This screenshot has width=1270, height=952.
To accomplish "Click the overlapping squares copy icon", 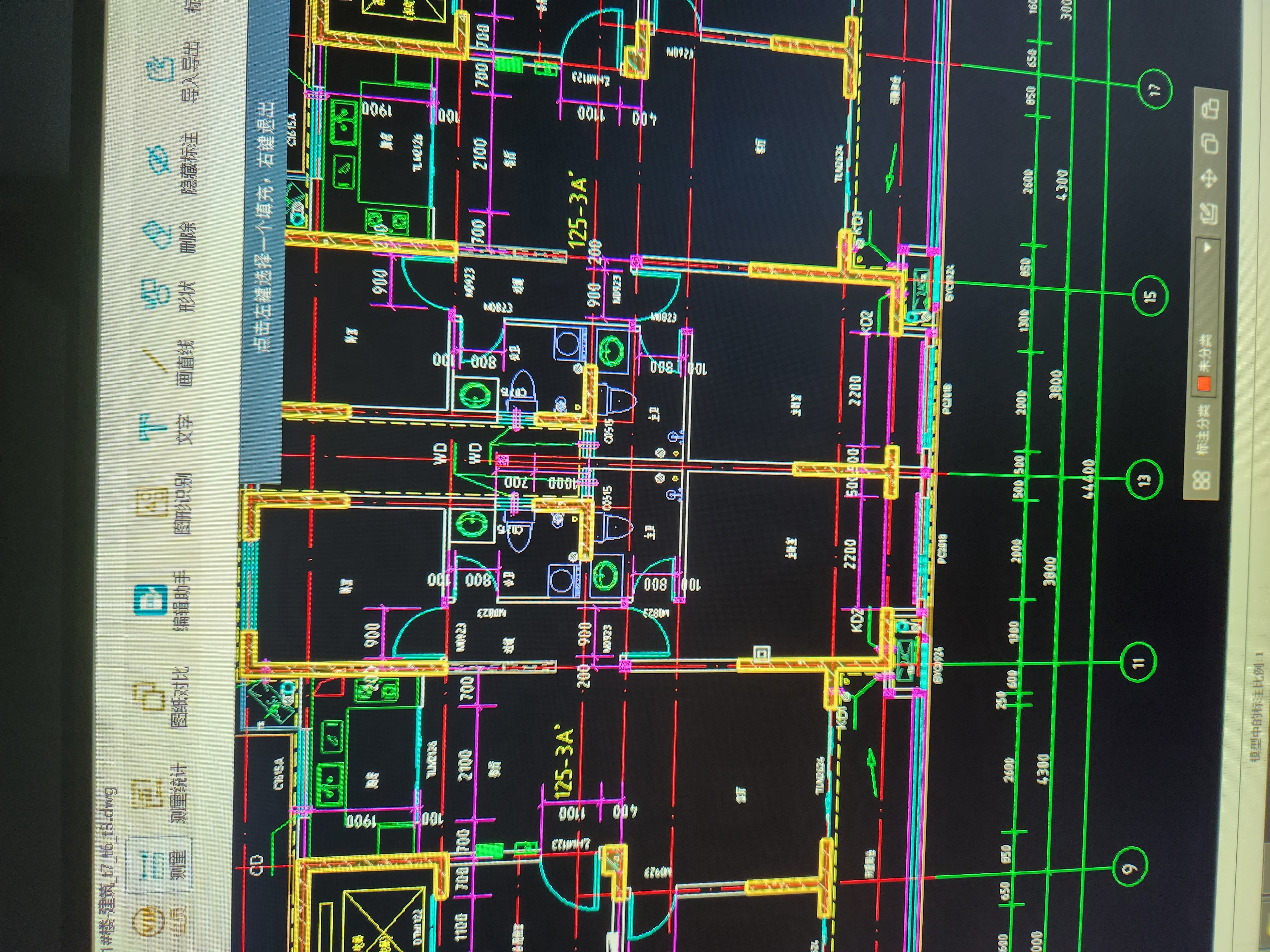I will 1210,143.
